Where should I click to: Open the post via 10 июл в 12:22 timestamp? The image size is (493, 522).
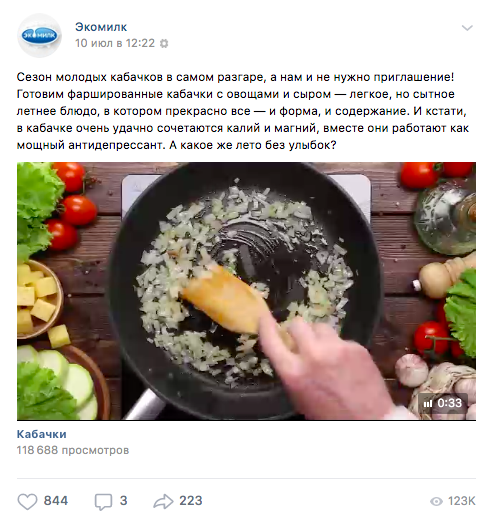115,43
